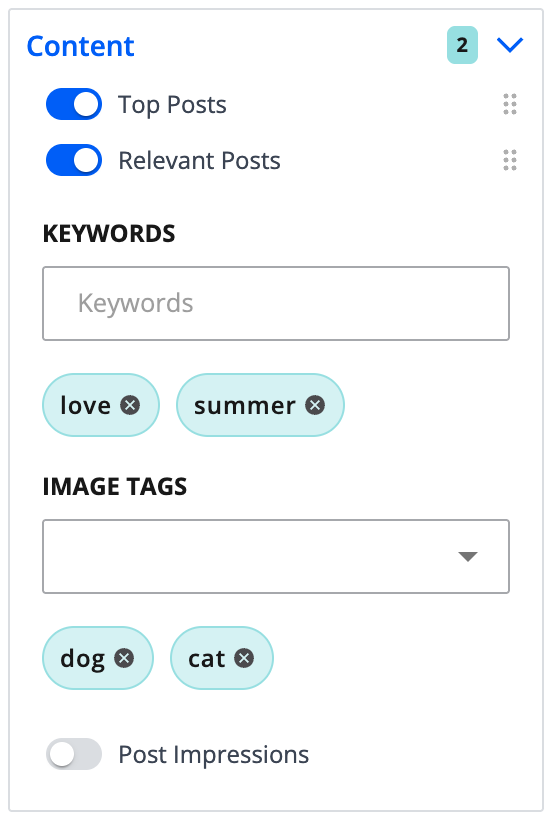Image resolution: width=560 pixels, height=826 pixels.
Task: Enable the Post Impressions toggle
Action: [x=74, y=754]
